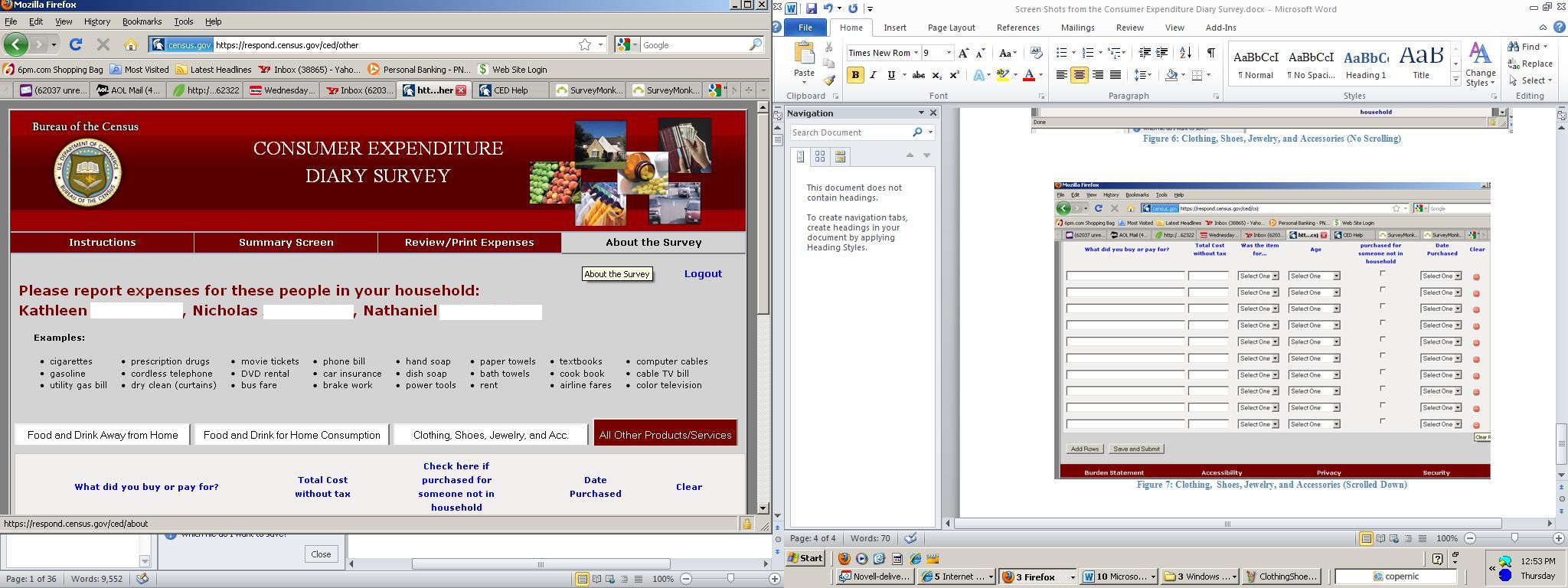
Task: Apply bullet list formatting in Word
Action: 1061,53
